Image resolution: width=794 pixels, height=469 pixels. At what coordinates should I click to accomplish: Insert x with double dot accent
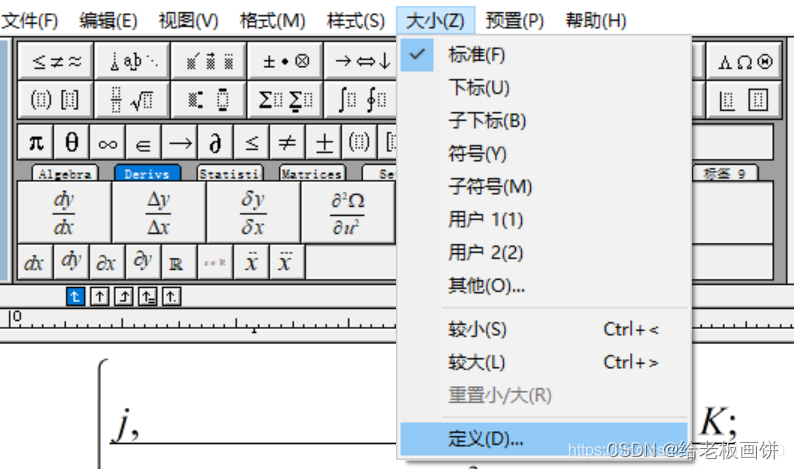tap(251, 262)
